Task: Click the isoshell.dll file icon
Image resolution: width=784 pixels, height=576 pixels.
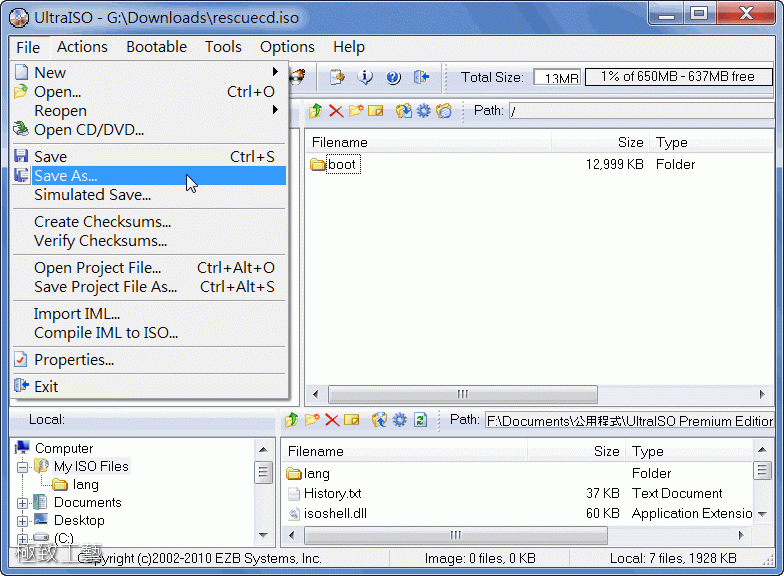Action: coord(294,514)
